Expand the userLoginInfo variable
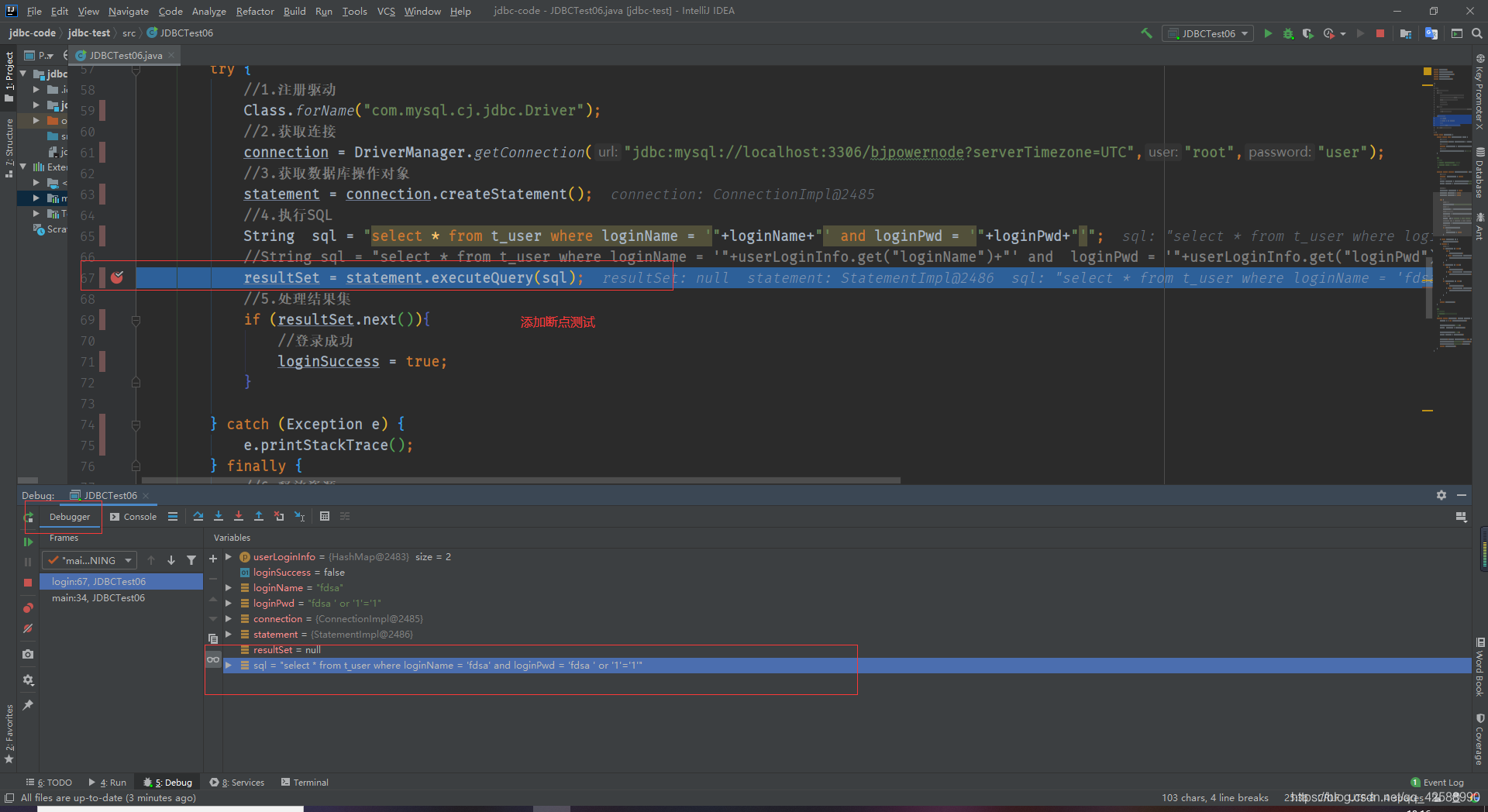 coord(229,557)
